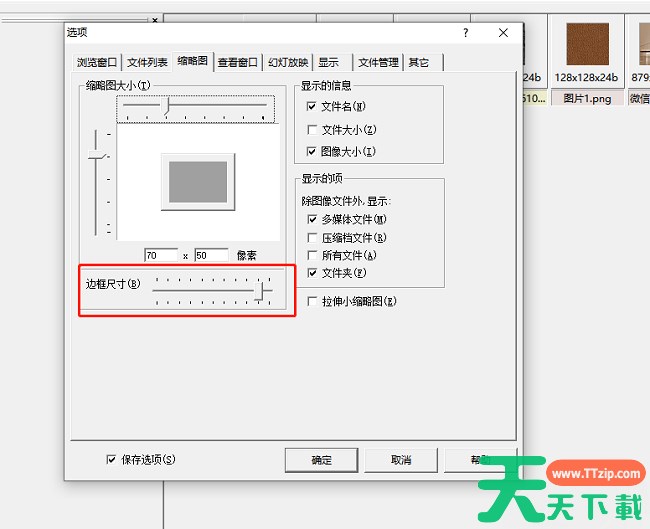Click the thumbnail height field showing 50
Screen dimensions: 650x529
(x=211, y=255)
